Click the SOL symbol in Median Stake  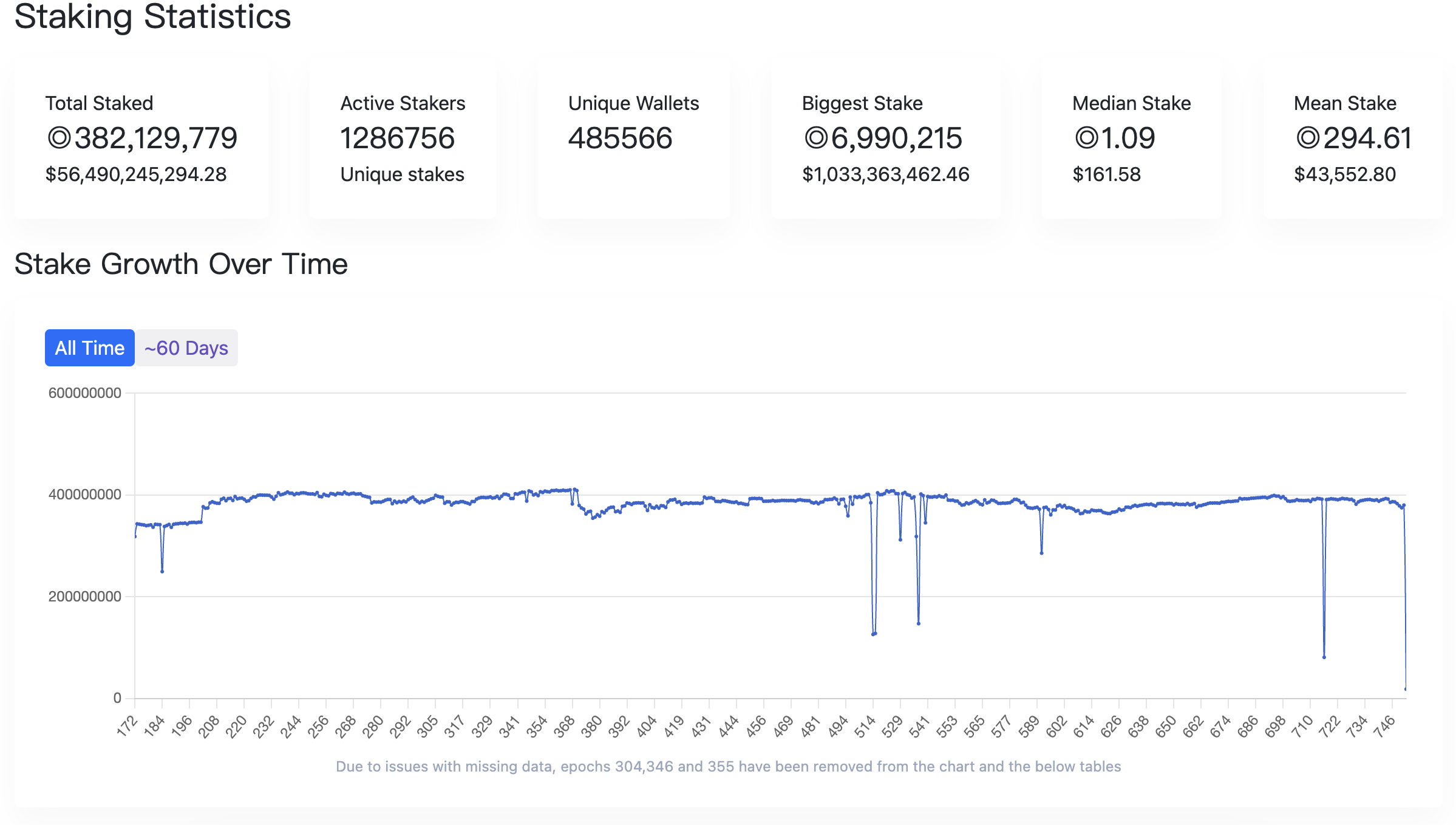pos(1086,139)
